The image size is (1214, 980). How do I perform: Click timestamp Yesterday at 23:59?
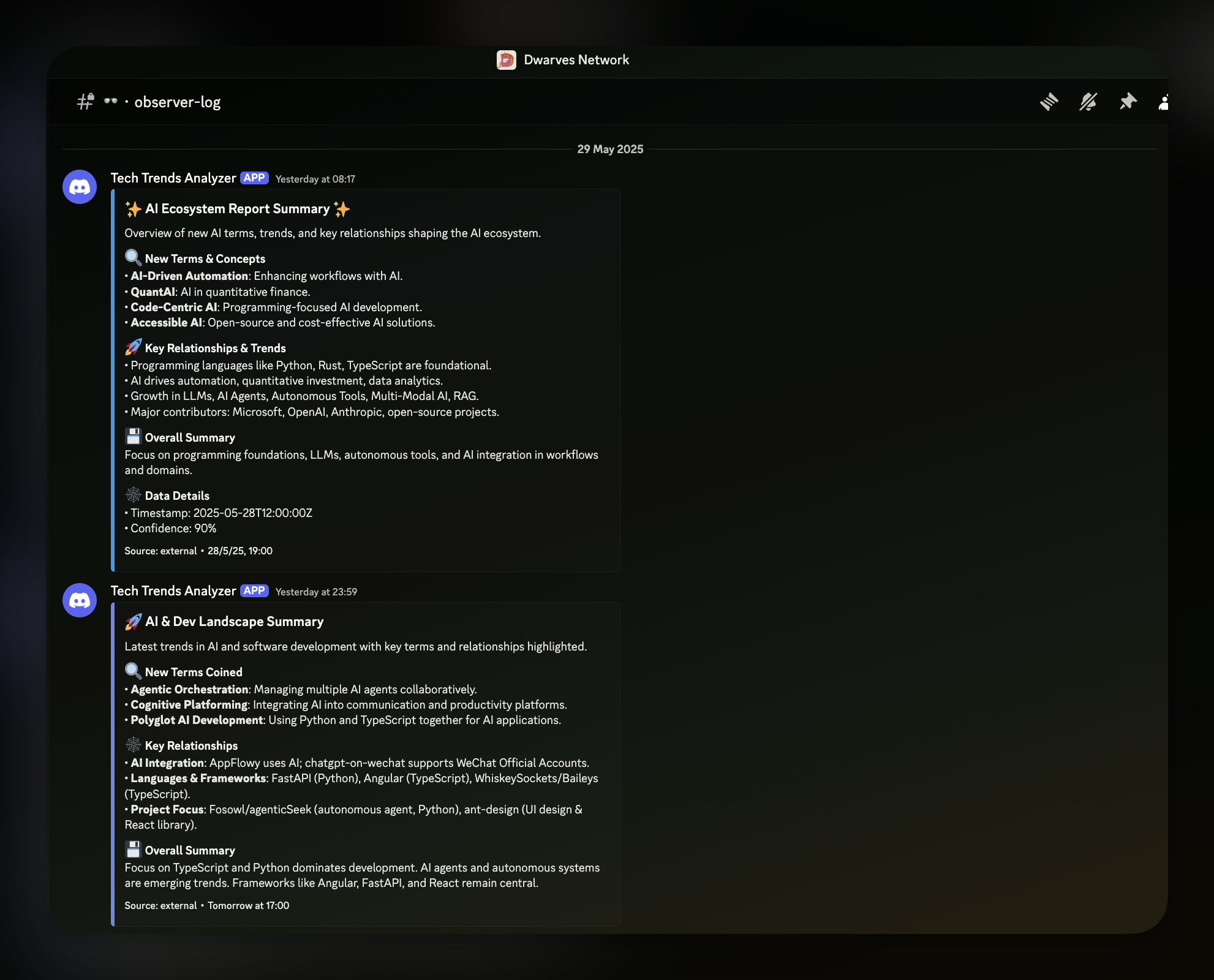(316, 592)
